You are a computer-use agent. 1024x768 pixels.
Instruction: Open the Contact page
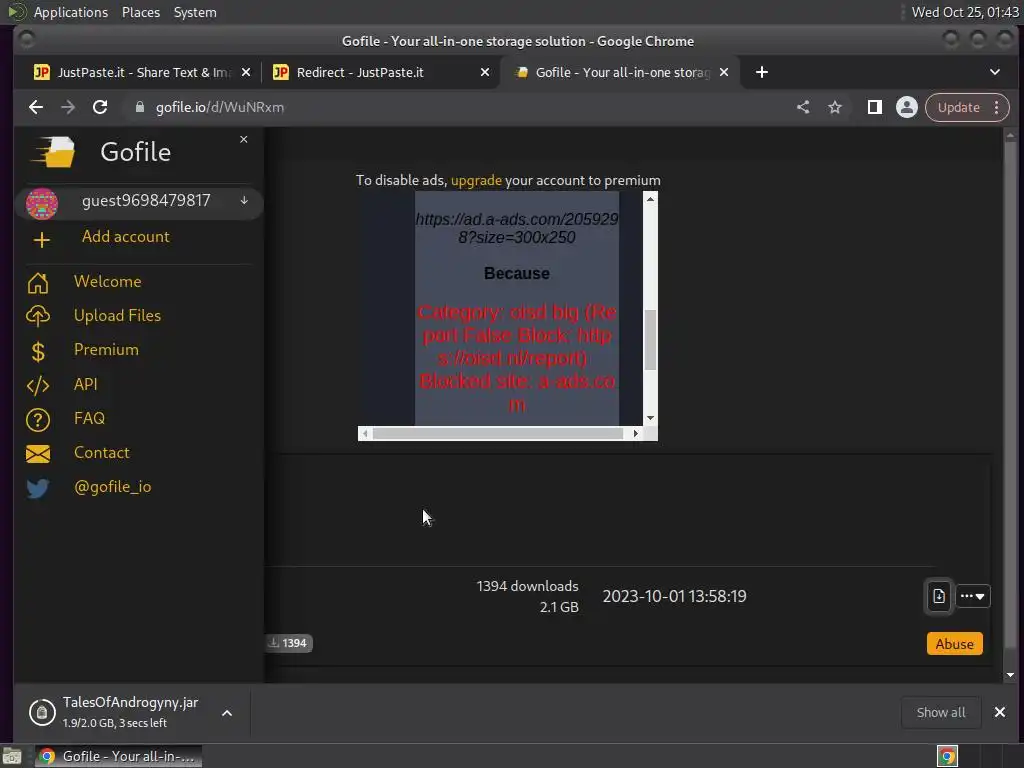(x=101, y=453)
